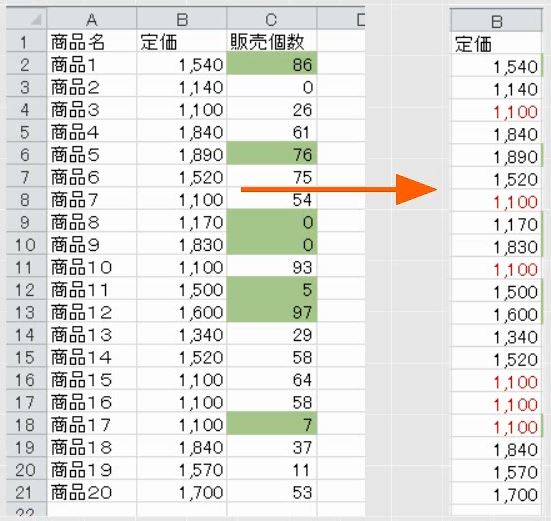This screenshot has height=521, width=551.
Task: Click sales count cell 93
Action: (x=272, y=266)
